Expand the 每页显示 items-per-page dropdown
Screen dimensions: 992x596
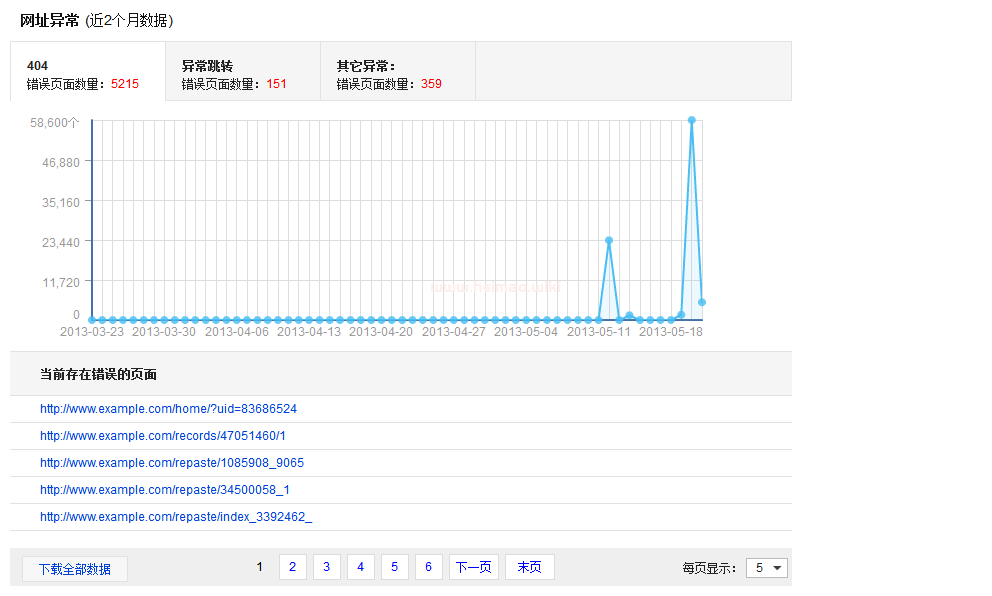click(767, 568)
